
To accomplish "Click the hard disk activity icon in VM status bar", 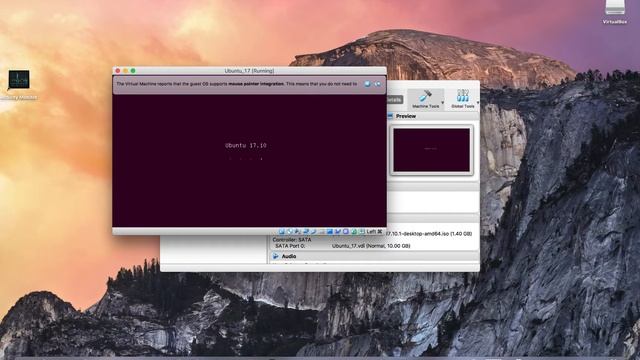I will pos(282,232).
